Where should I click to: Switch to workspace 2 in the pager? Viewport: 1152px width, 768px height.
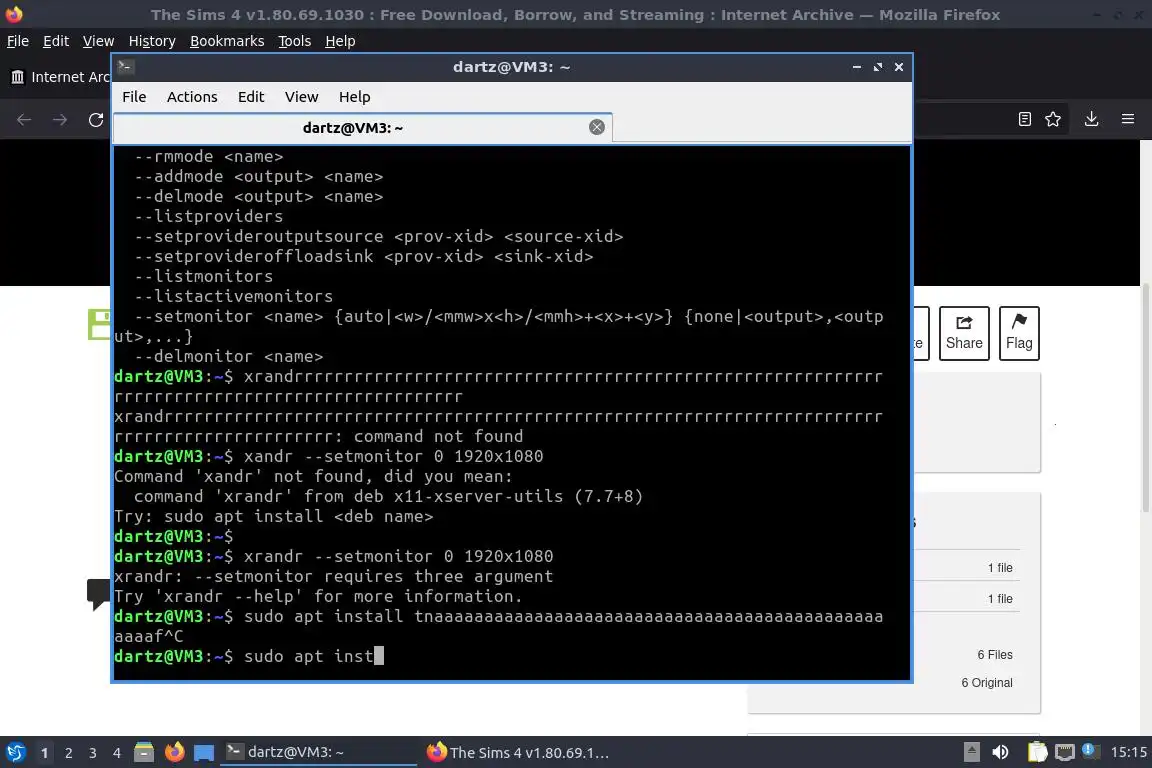pyautogui.click(x=68, y=753)
